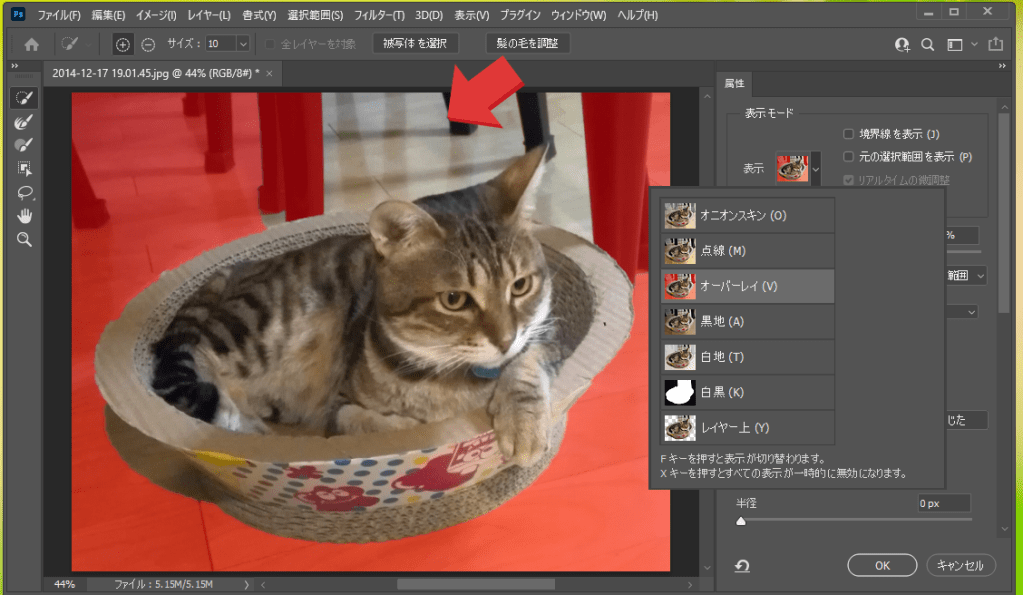Select the Quick Selection tool in the toolbar

point(24,98)
